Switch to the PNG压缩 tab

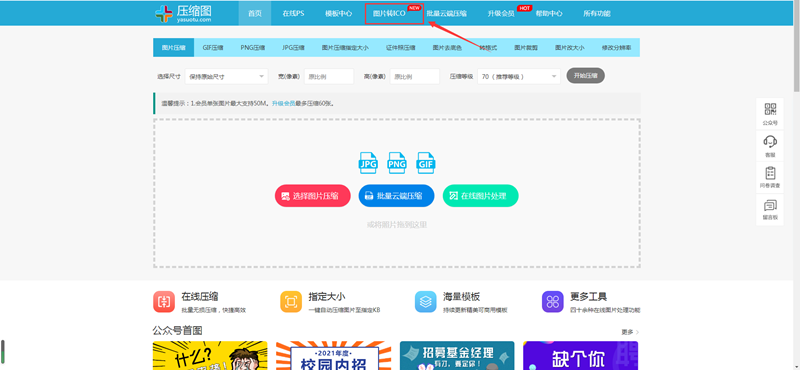(253, 47)
